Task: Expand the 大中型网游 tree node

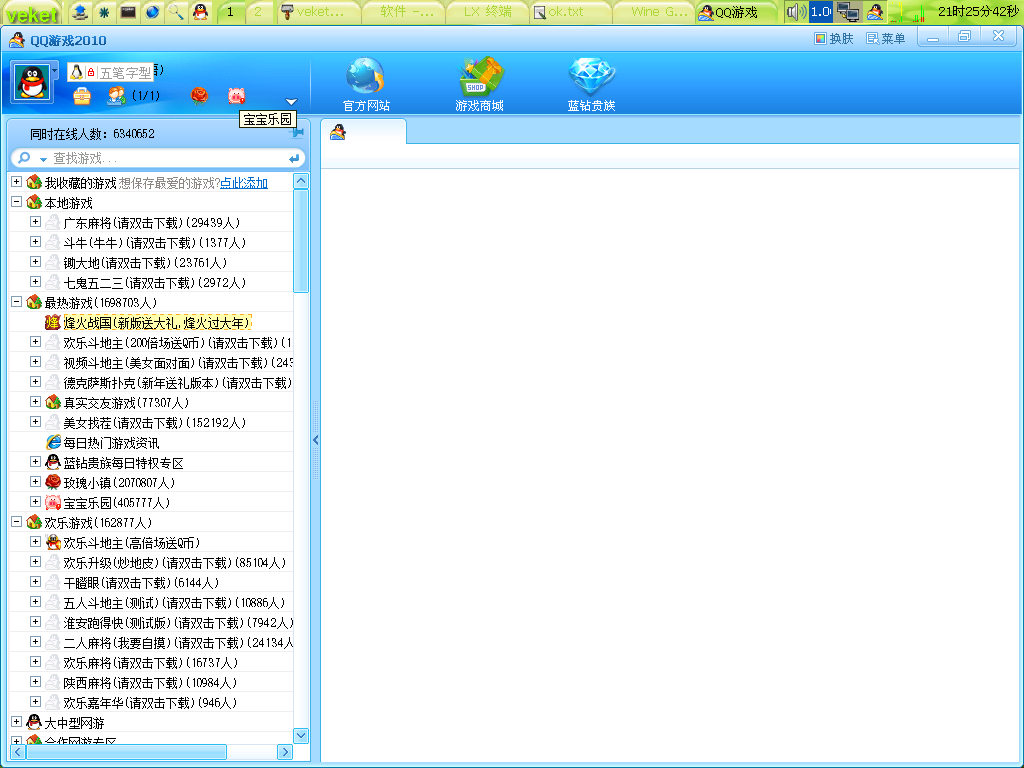Action: [x=16, y=722]
